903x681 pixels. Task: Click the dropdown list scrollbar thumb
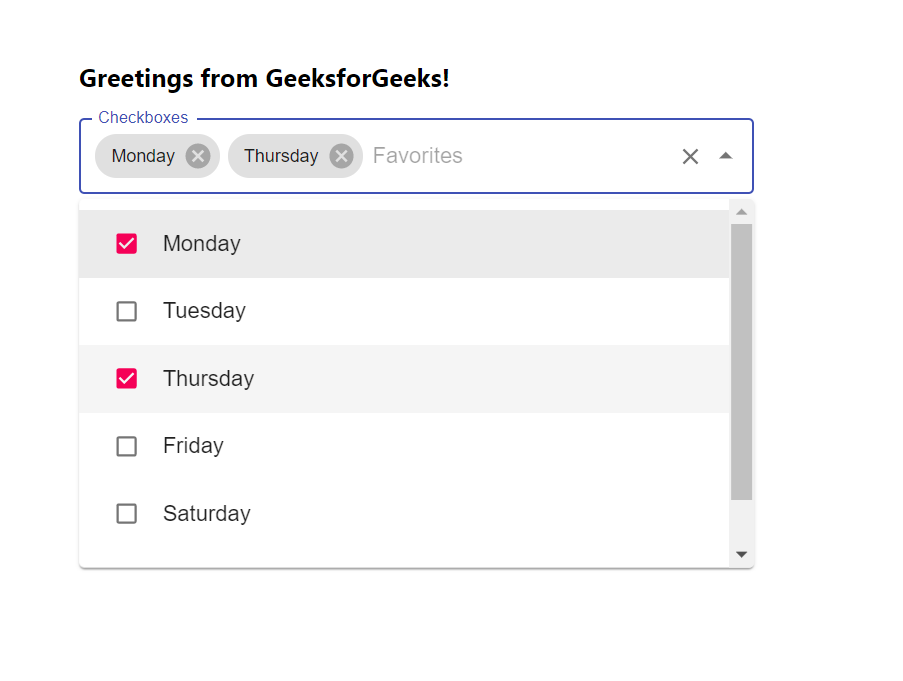pos(741,360)
